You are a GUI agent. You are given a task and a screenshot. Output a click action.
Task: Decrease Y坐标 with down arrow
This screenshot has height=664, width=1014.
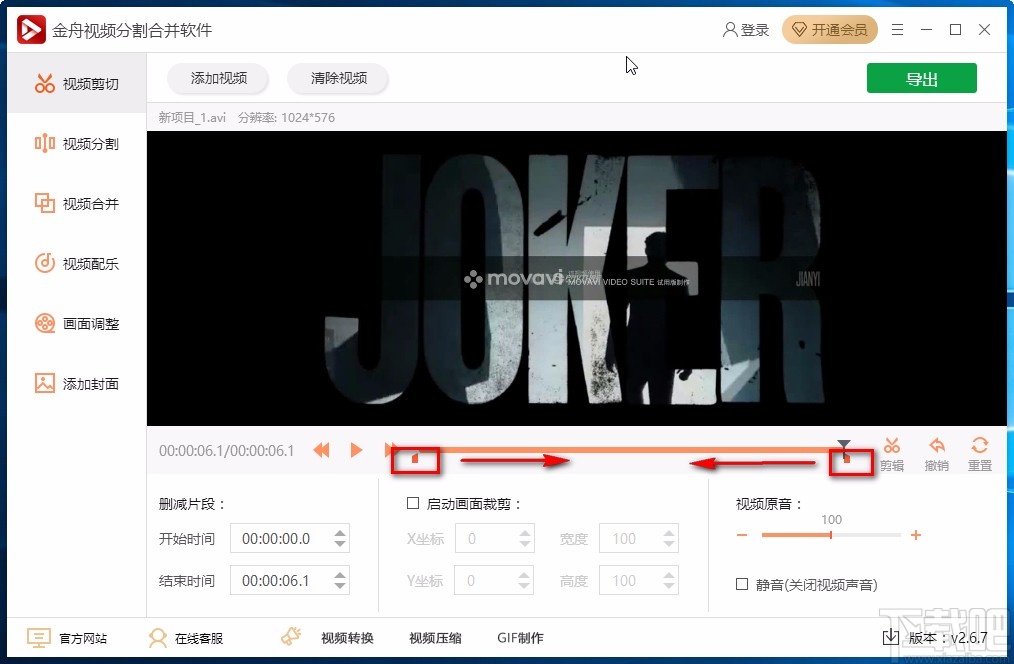coord(525,586)
